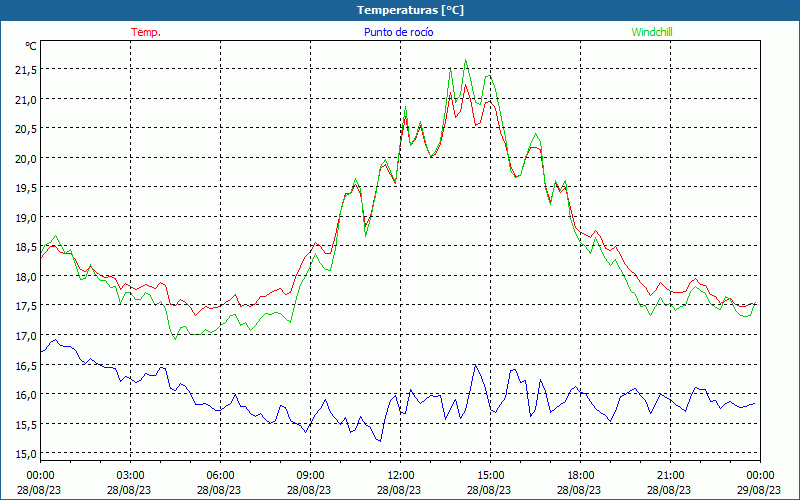This screenshot has width=800, height=500.
Task: Click the green windchill peak above 21,5
Action: pos(465,60)
